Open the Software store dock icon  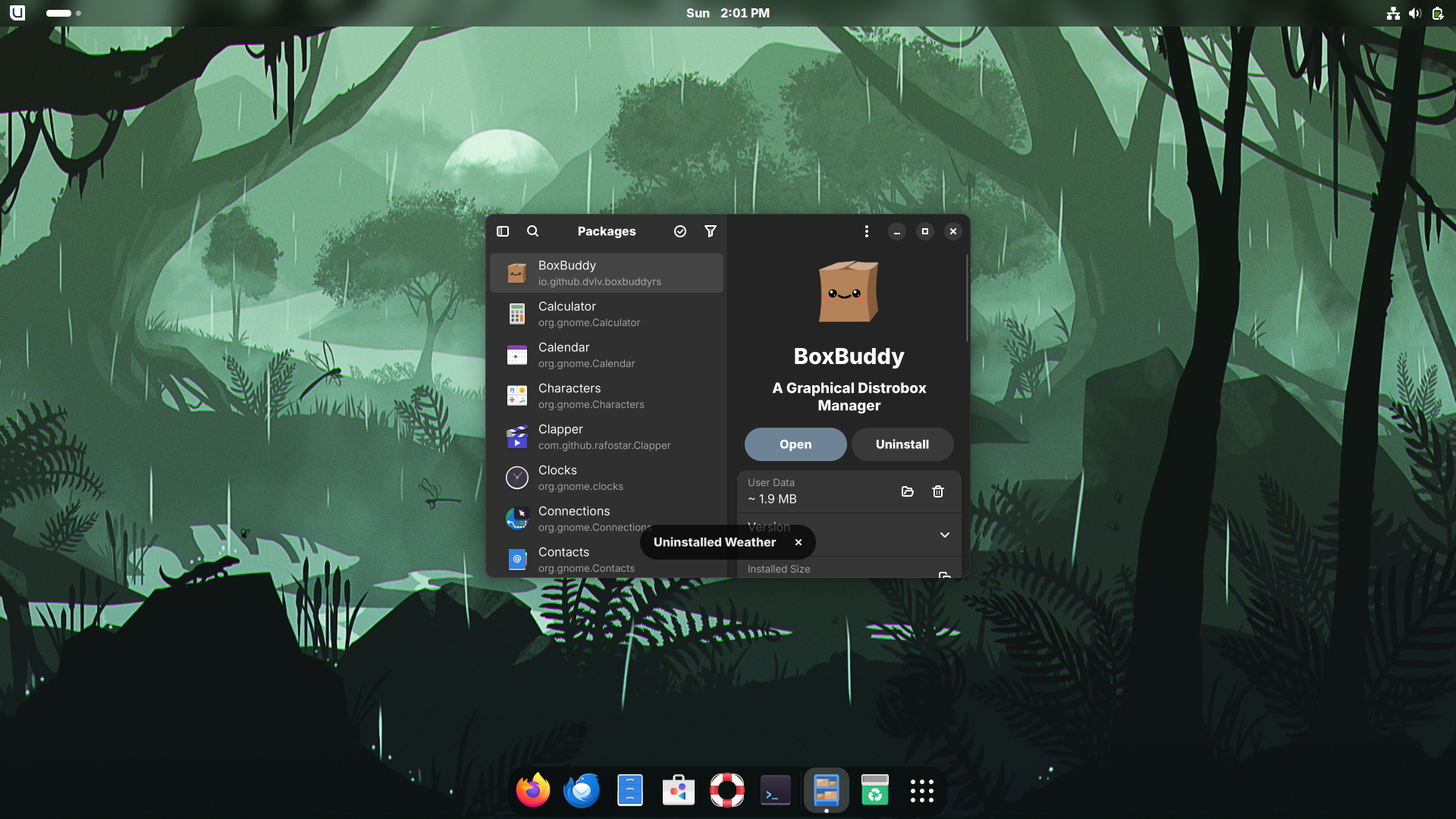click(x=679, y=791)
